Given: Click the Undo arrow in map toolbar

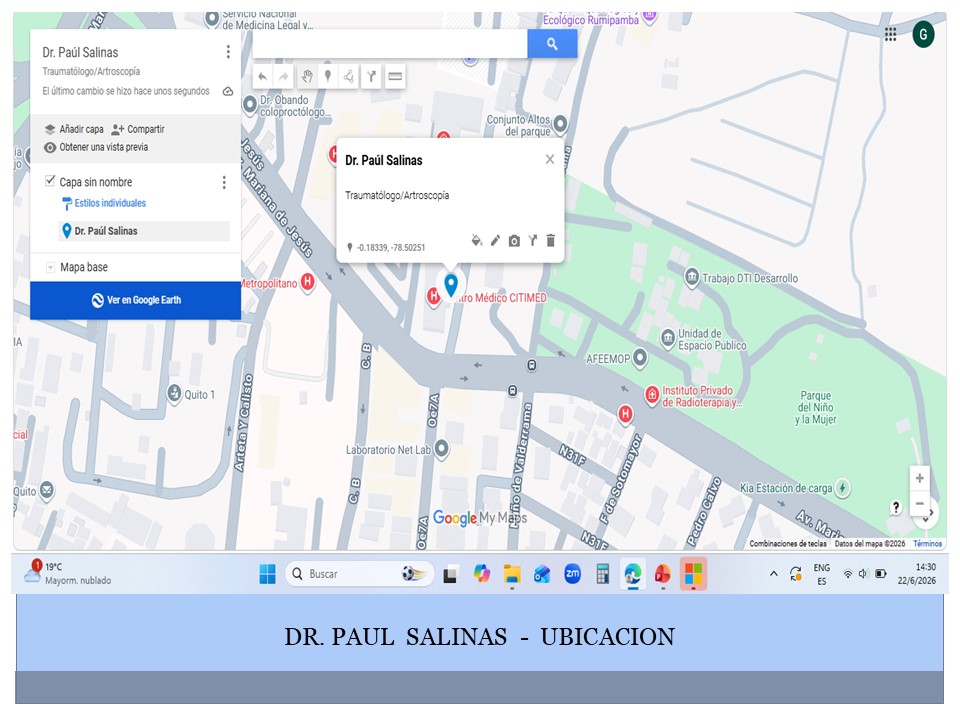Looking at the screenshot, I should tap(263, 77).
